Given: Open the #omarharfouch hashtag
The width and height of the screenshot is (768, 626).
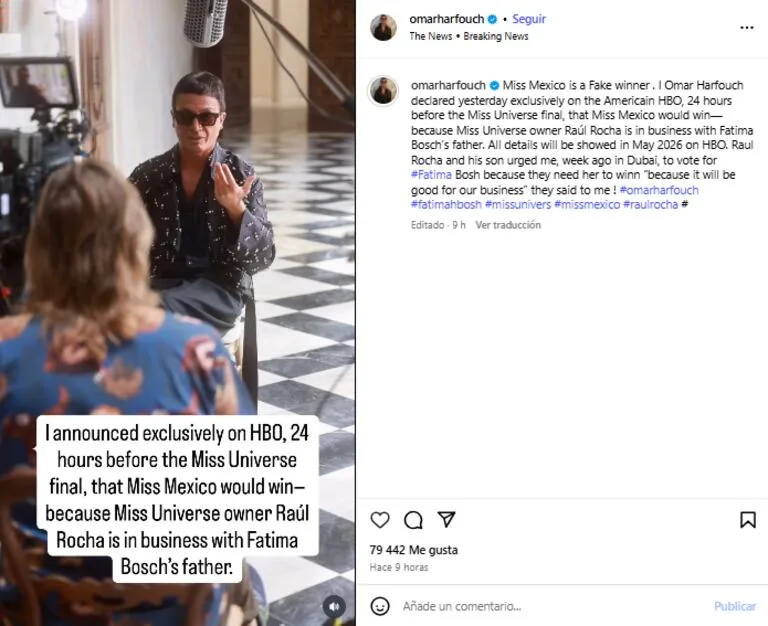Looking at the screenshot, I should pyautogui.click(x=659, y=190).
